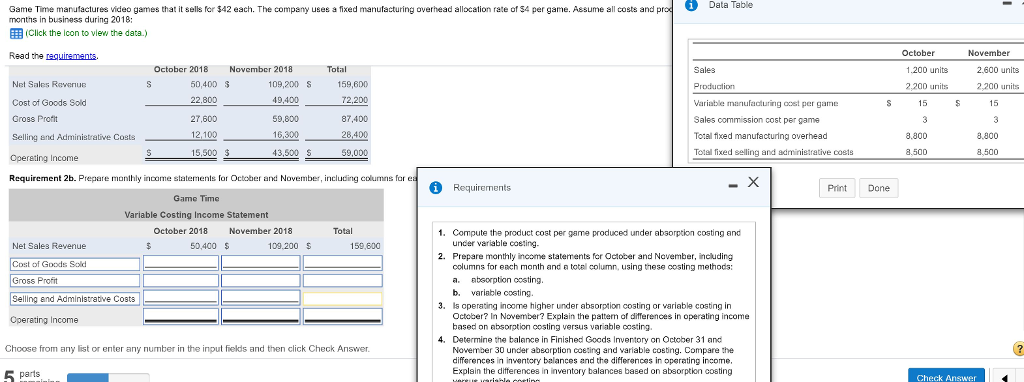Click 'Sales commission cost per game' row label

click(x=756, y=119)
